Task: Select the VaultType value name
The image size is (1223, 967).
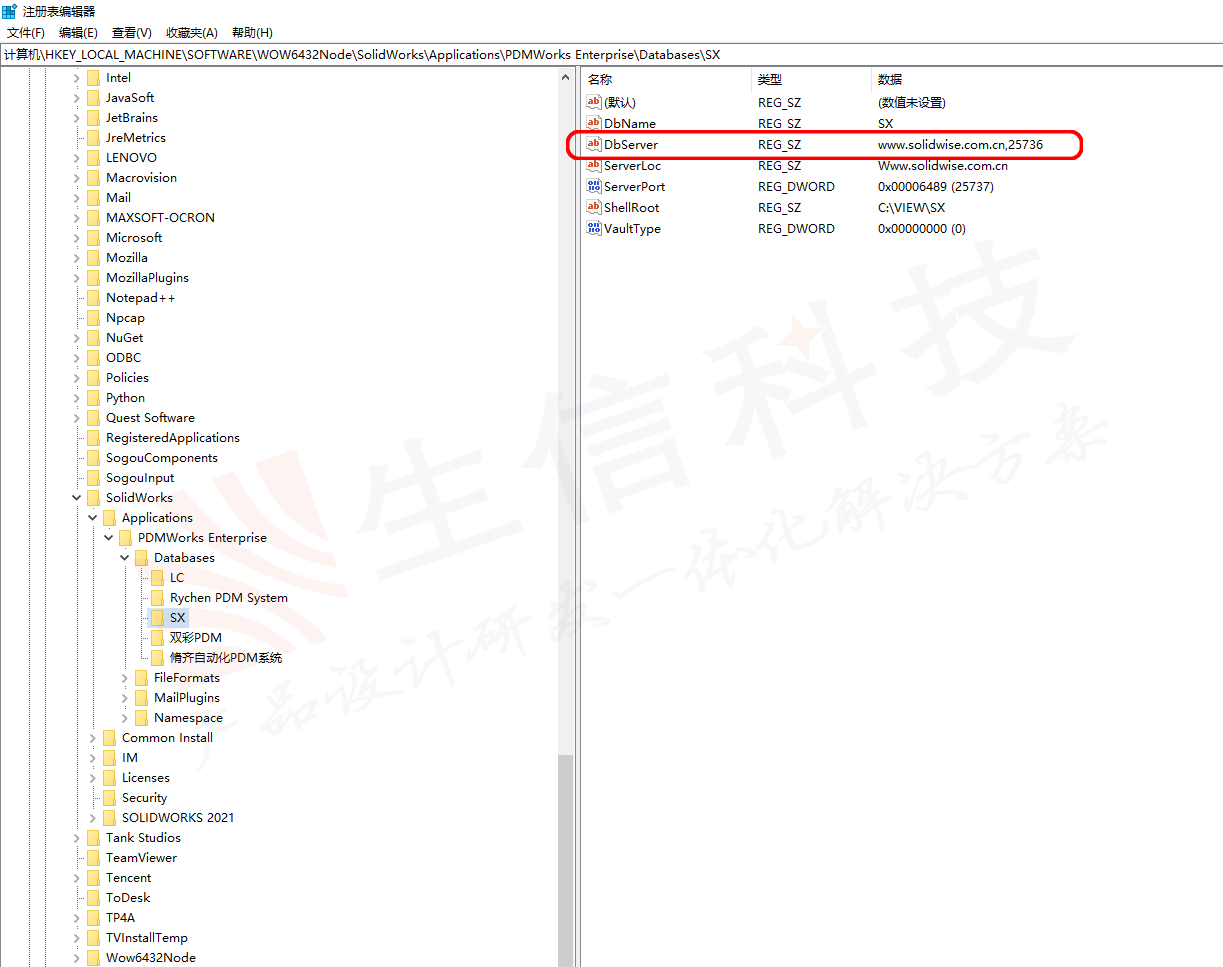Action: 632,228
